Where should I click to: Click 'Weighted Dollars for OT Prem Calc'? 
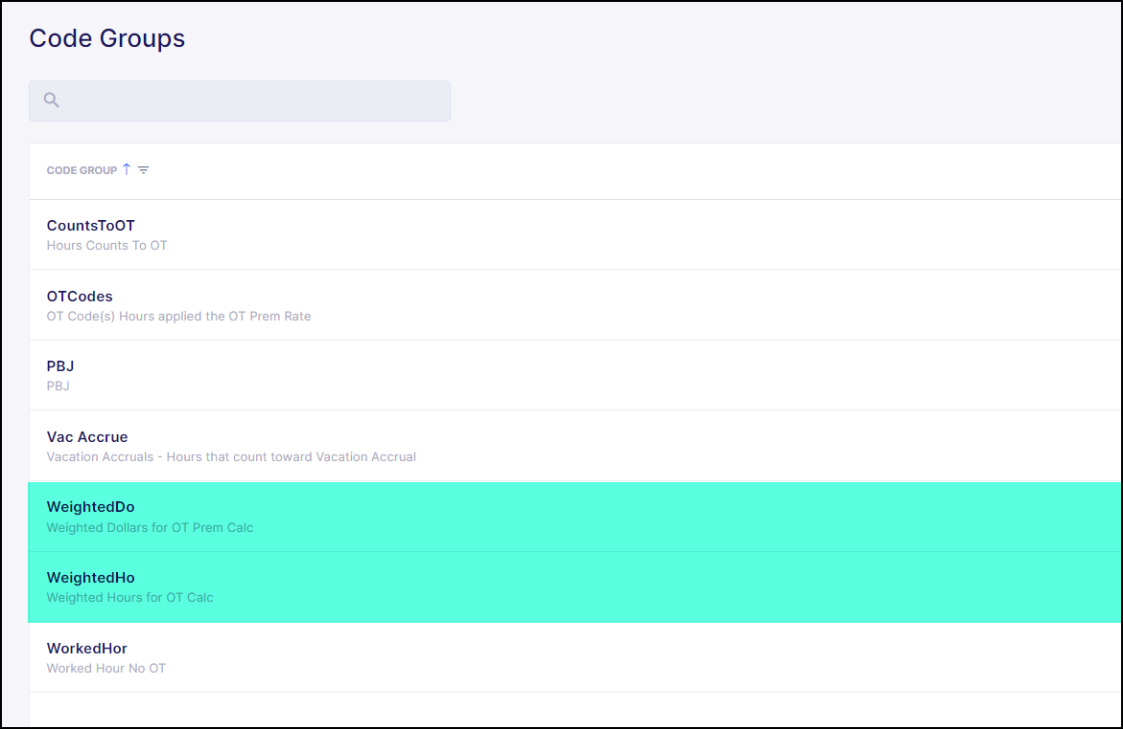pos(150,528)
